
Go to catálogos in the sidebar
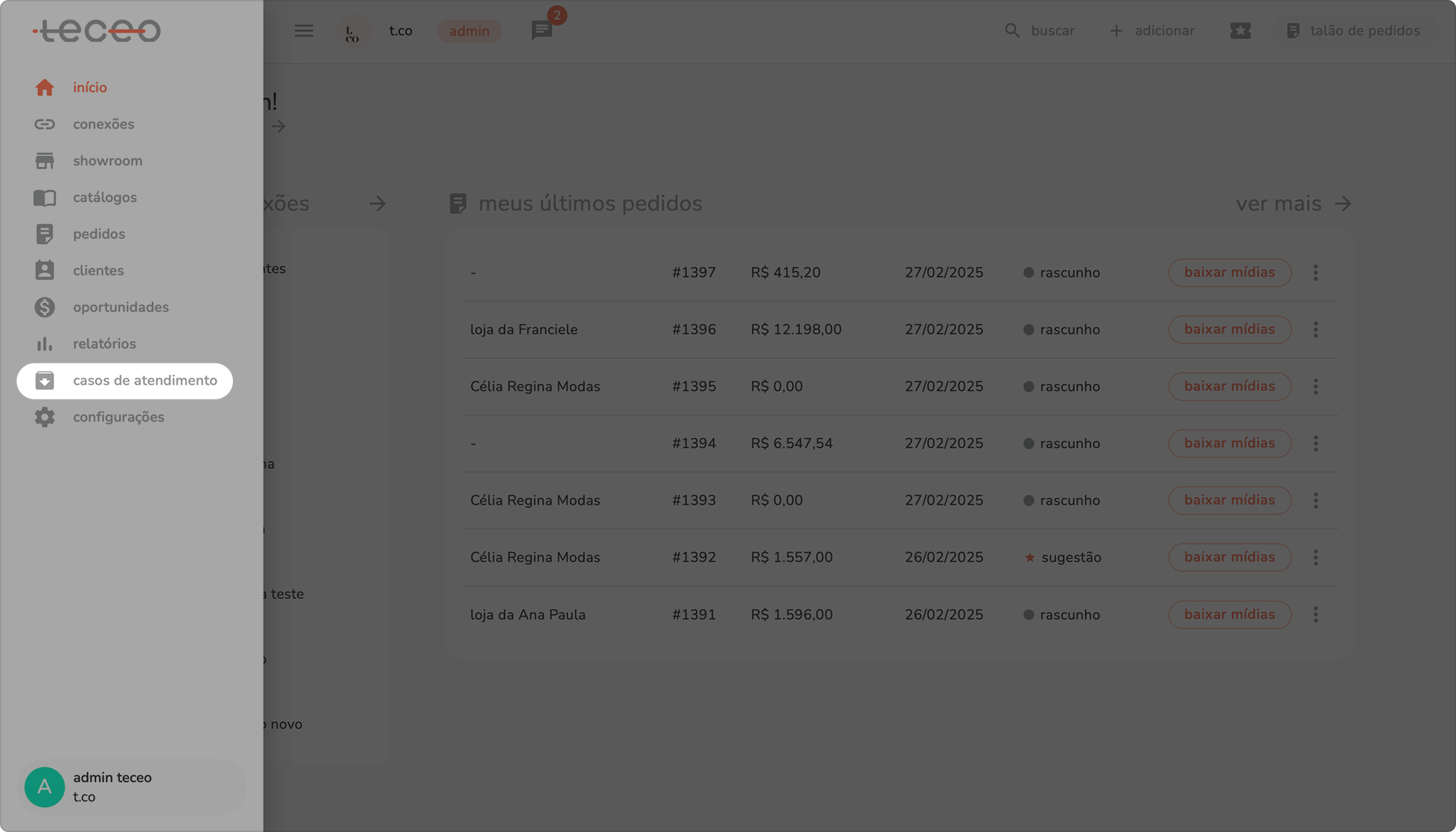(105, 198)
